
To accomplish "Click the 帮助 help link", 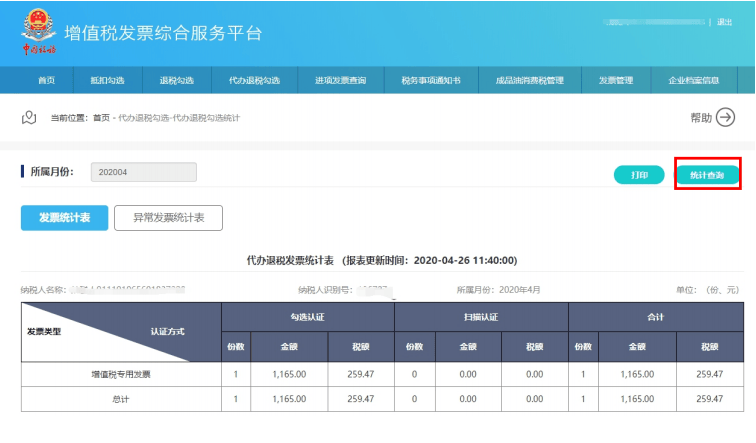I will 701,118.
